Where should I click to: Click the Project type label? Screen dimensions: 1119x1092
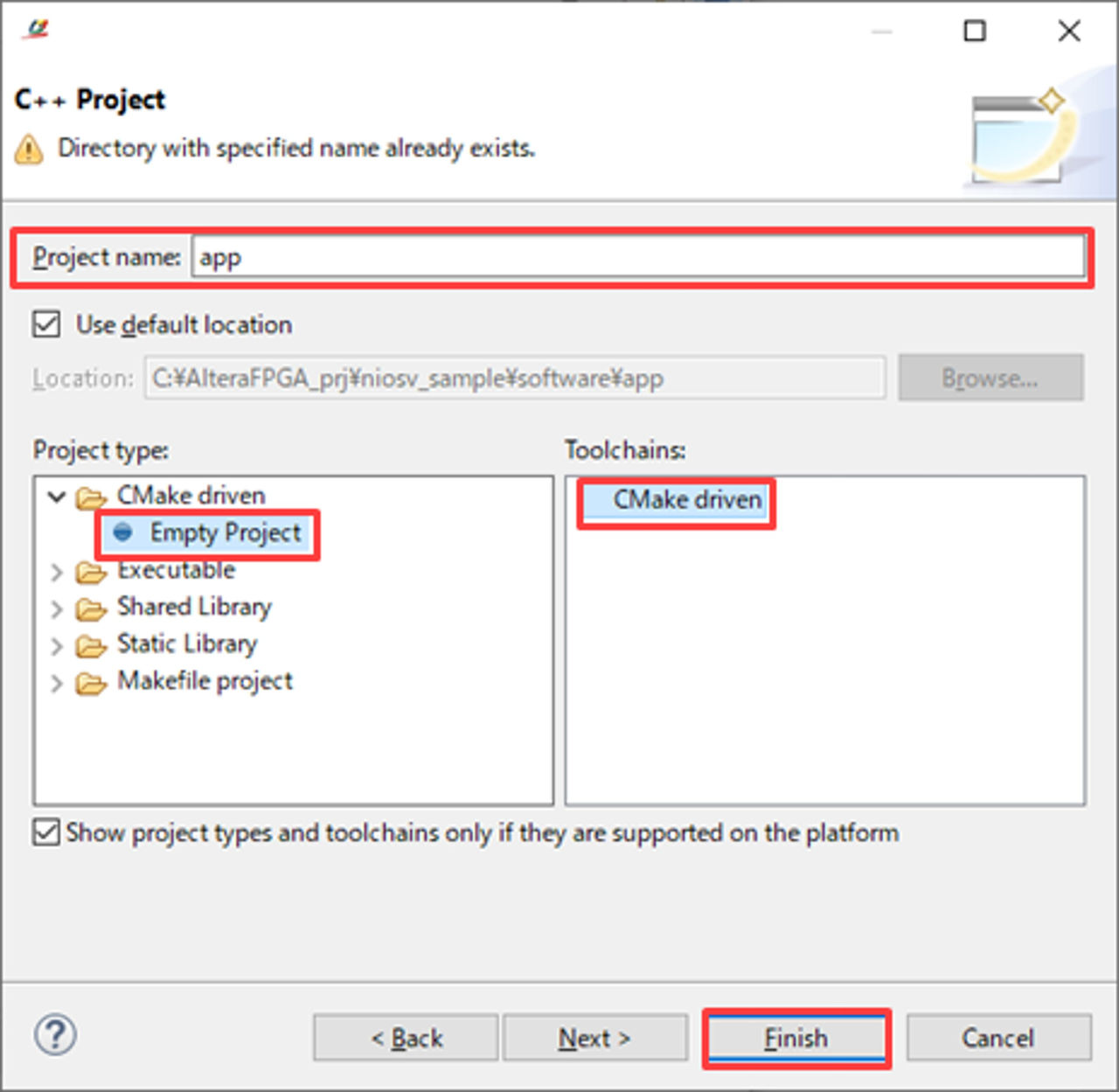coord(101,450)
